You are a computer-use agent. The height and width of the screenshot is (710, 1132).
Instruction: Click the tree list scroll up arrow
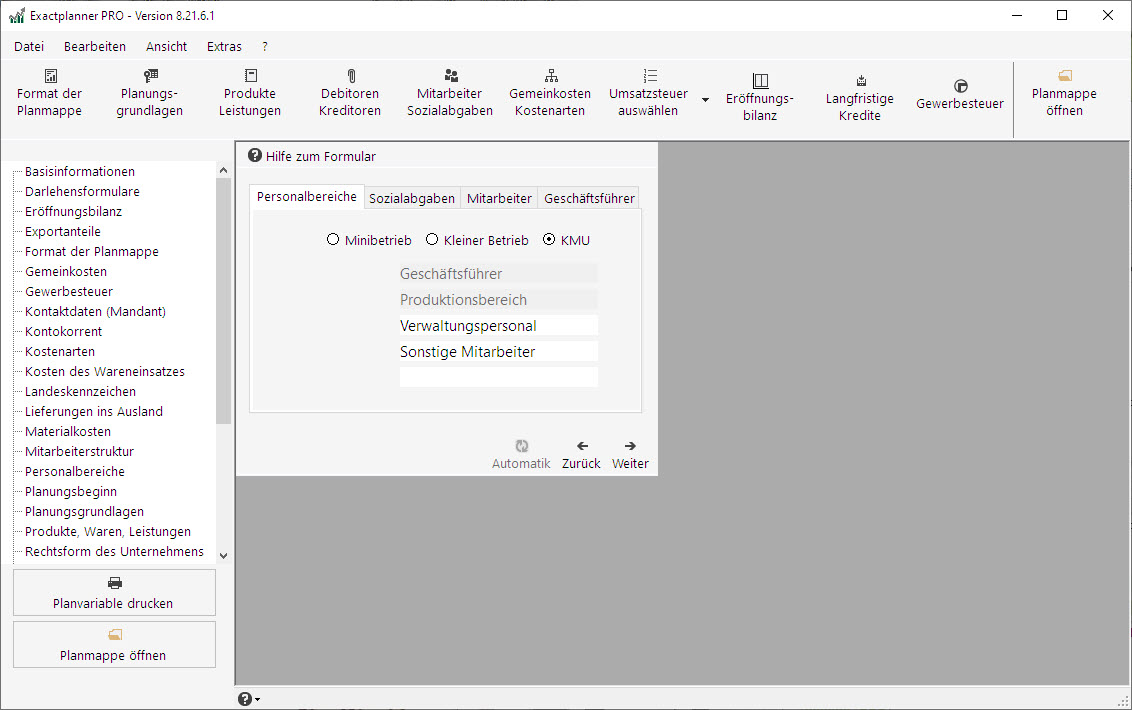pyautogui.click(x=223, y=170)
